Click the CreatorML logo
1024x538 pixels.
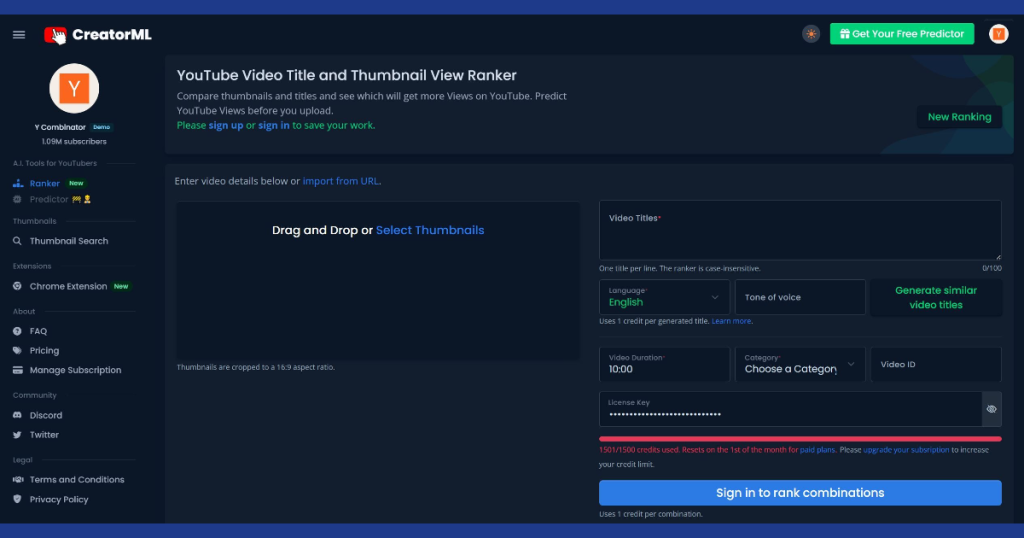pyautogui.click(x=98, y=35)
